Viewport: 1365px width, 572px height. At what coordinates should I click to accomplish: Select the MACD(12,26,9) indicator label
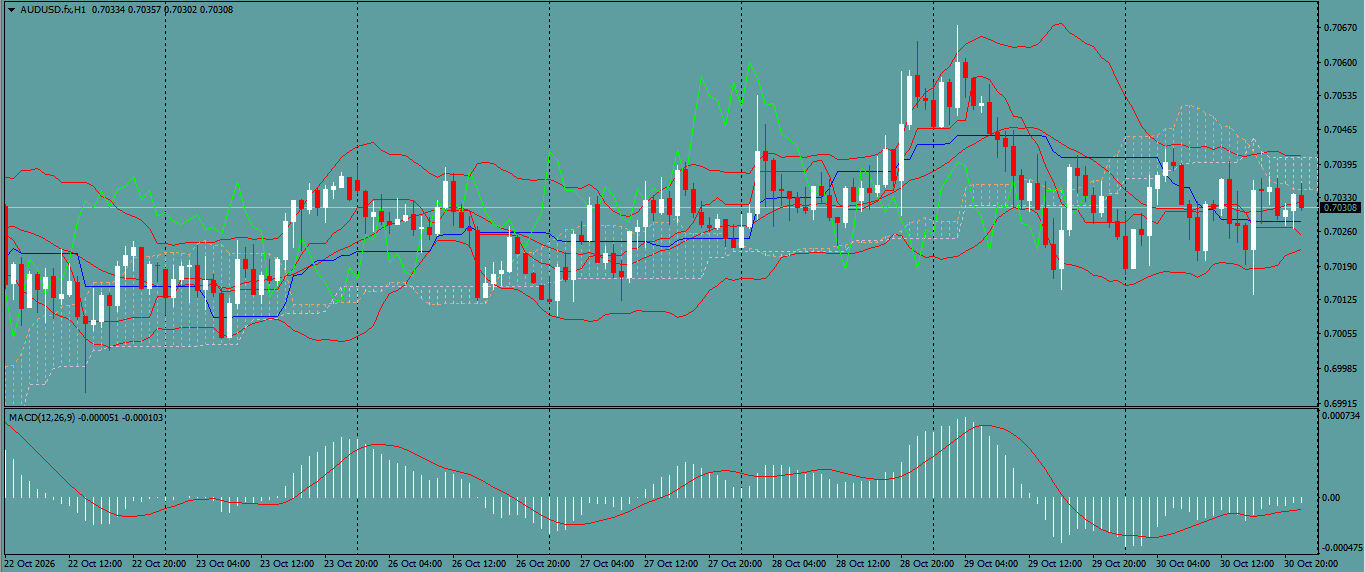[x=41, y=416]
